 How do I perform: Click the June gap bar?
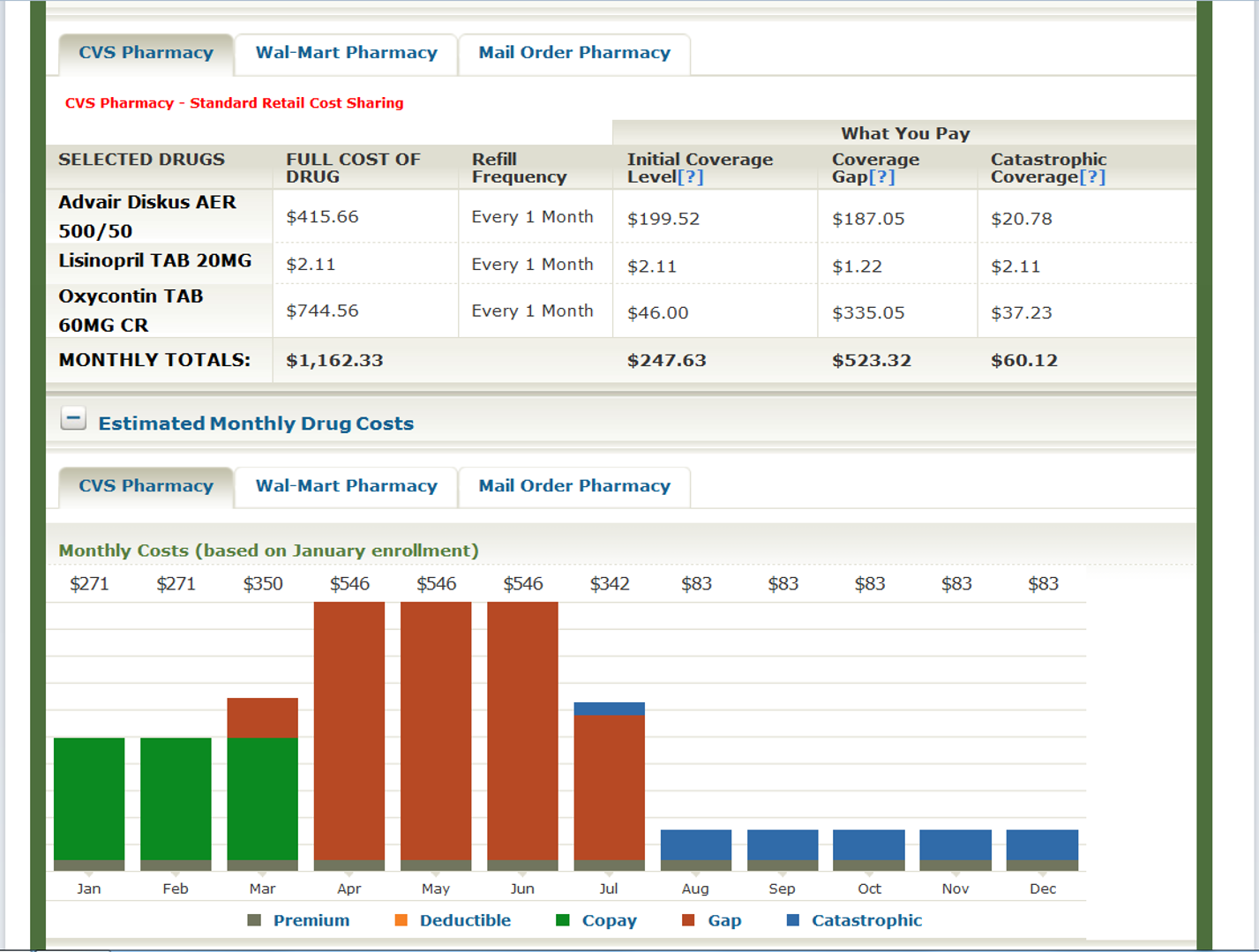coord(522,731)
